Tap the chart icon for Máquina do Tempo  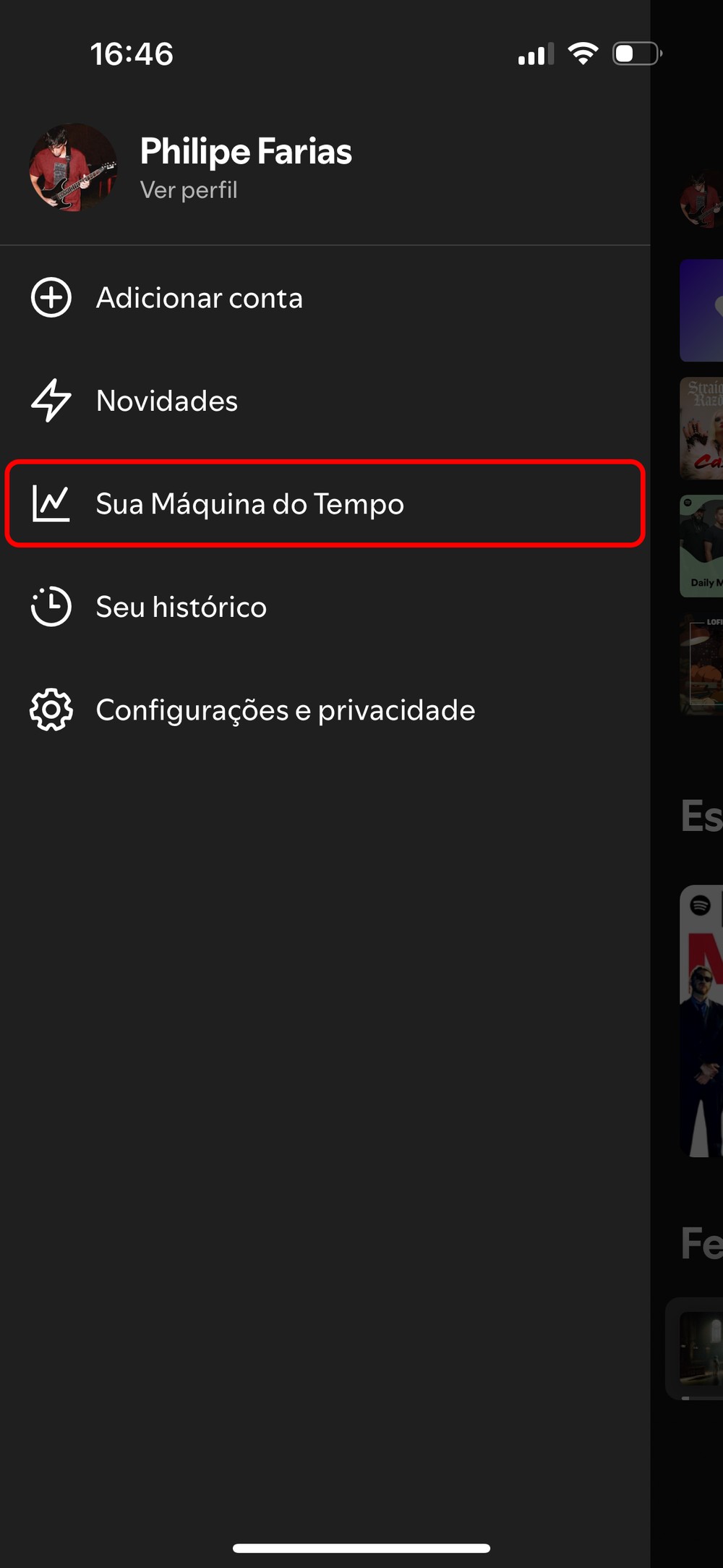[51, 503]
